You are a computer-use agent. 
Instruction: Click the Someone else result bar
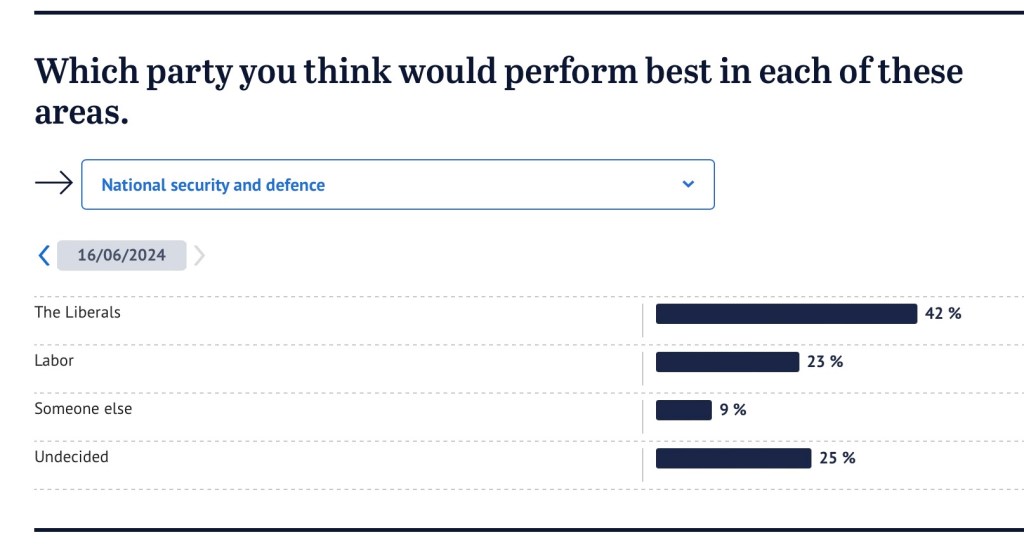pyautogui.click(x=683, y=410)
